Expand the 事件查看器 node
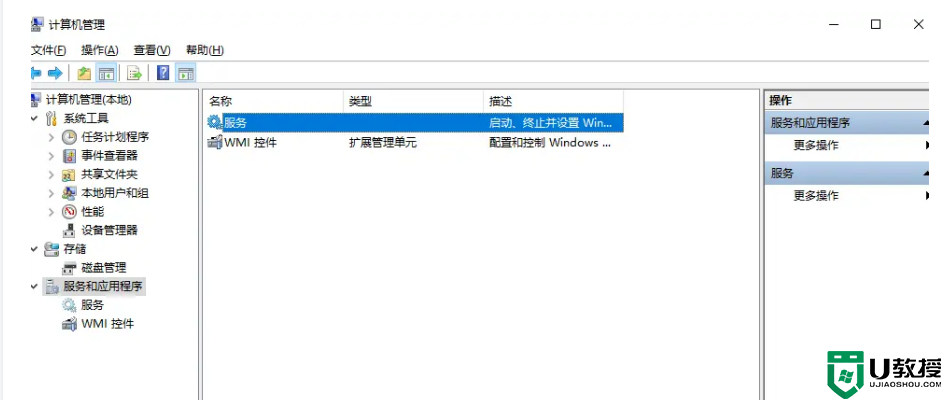 (53, 155)
